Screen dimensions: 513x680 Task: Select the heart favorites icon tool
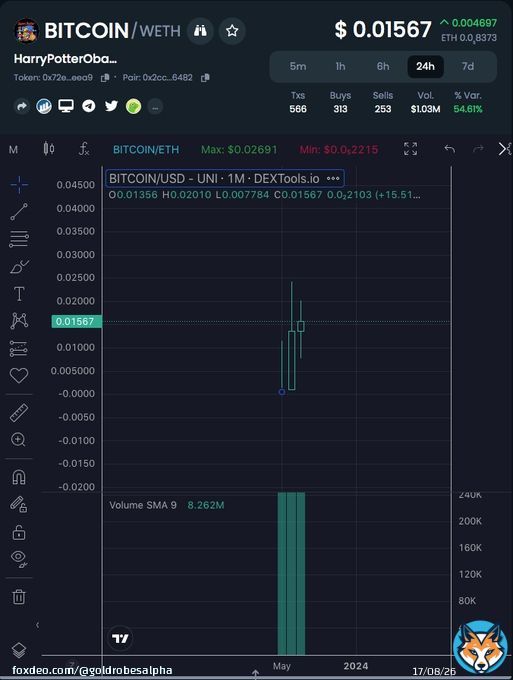click(x=19, y=375)
